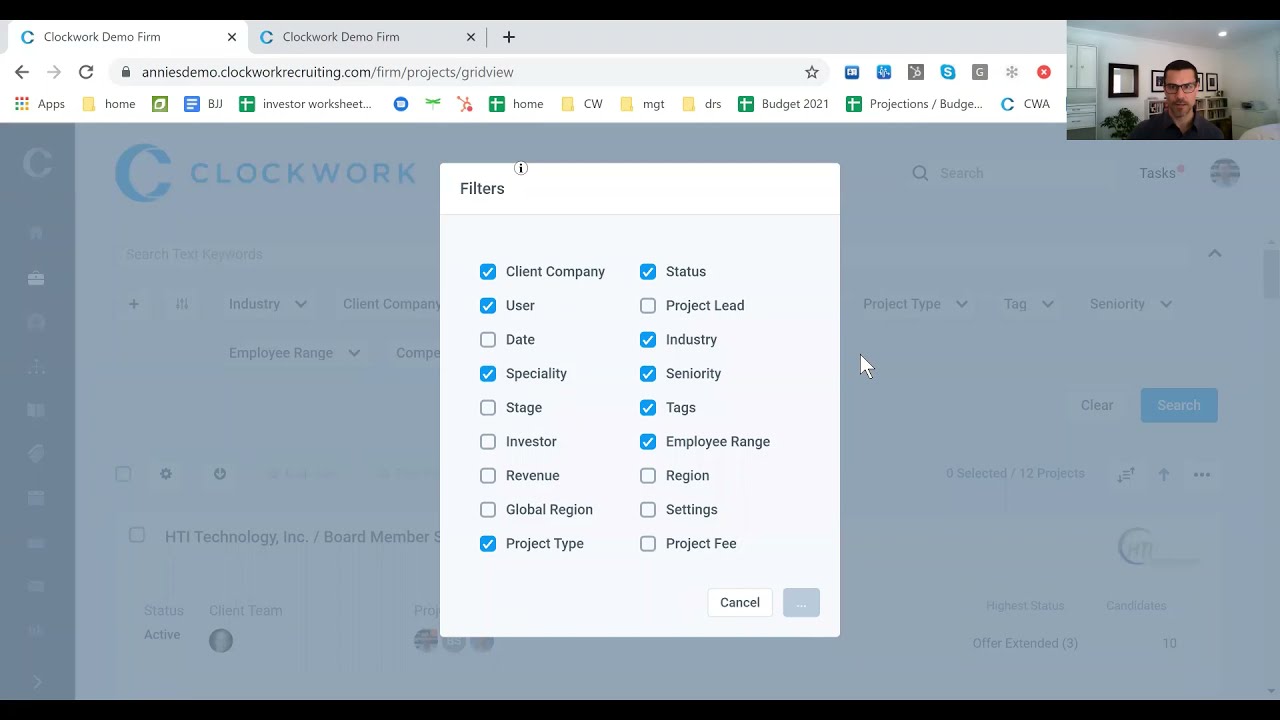Disable the Employee Range filter checkbox

click(648, 442)
